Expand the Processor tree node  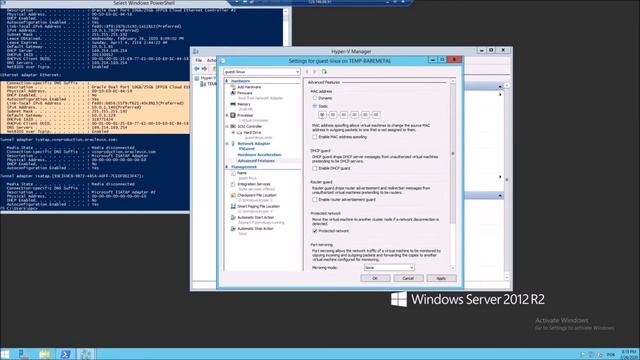227,116
